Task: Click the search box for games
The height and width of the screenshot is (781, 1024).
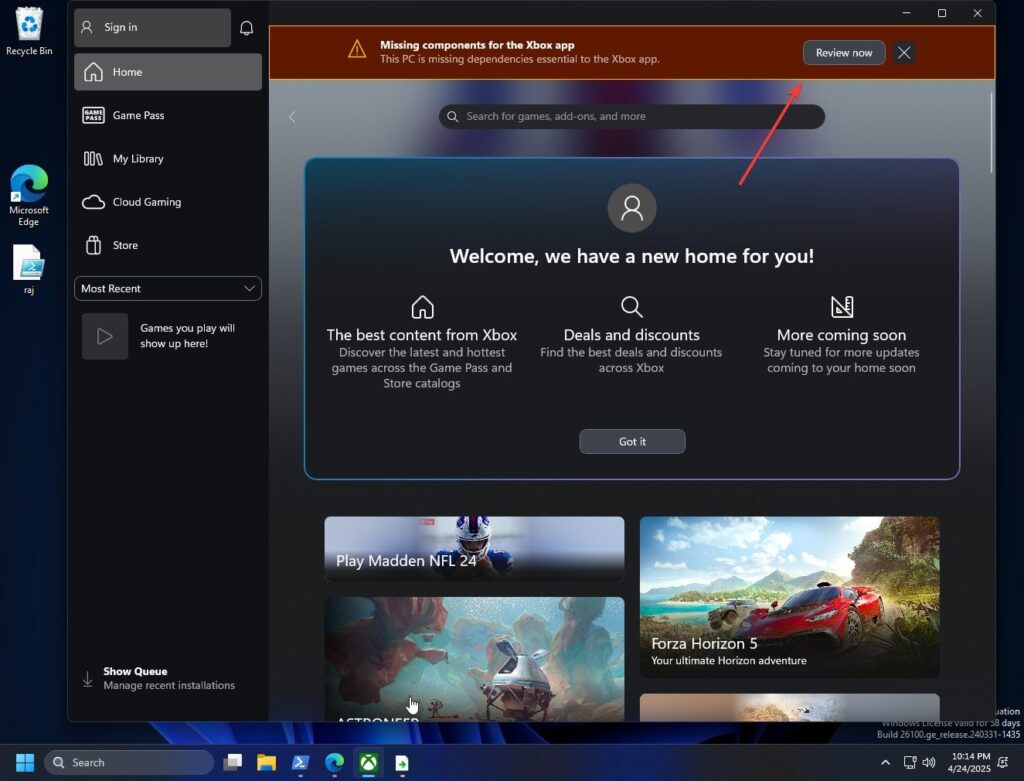Action: (x=632, y=116)
